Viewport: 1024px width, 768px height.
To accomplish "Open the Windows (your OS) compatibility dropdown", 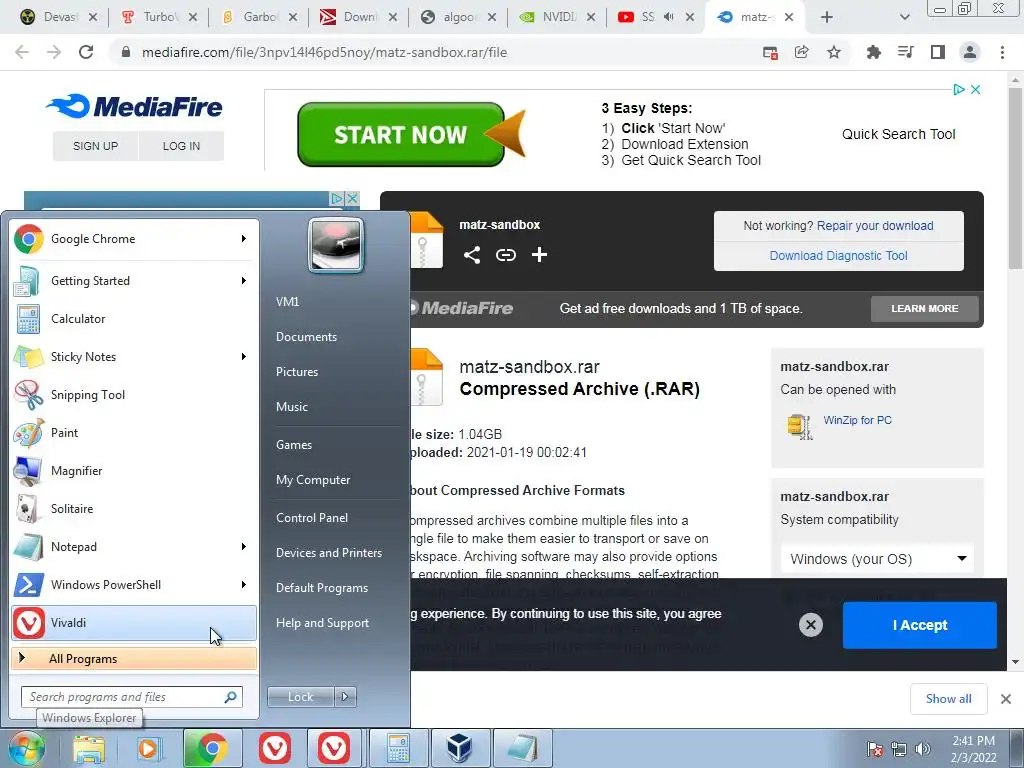I will pyautogui.click(x=877, y=559).
